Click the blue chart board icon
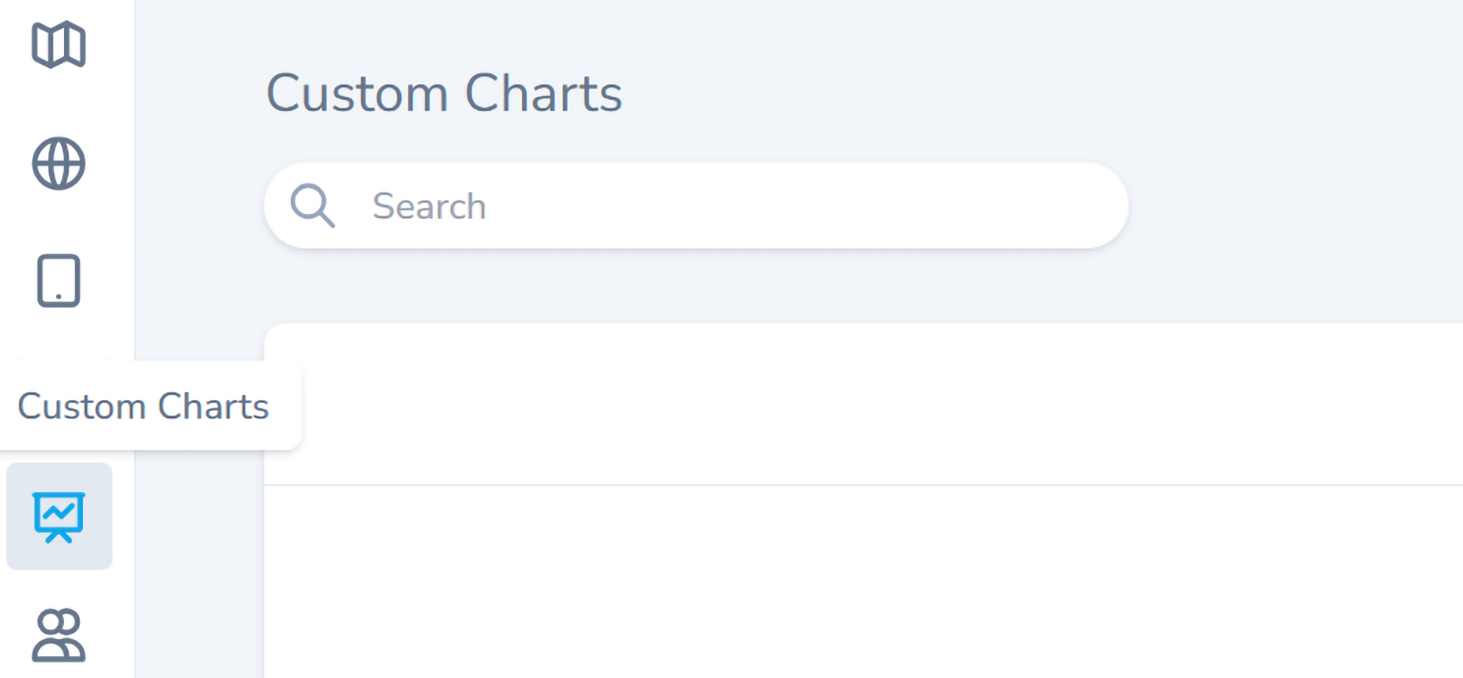The image size is (1463, 678). (59, 516)
